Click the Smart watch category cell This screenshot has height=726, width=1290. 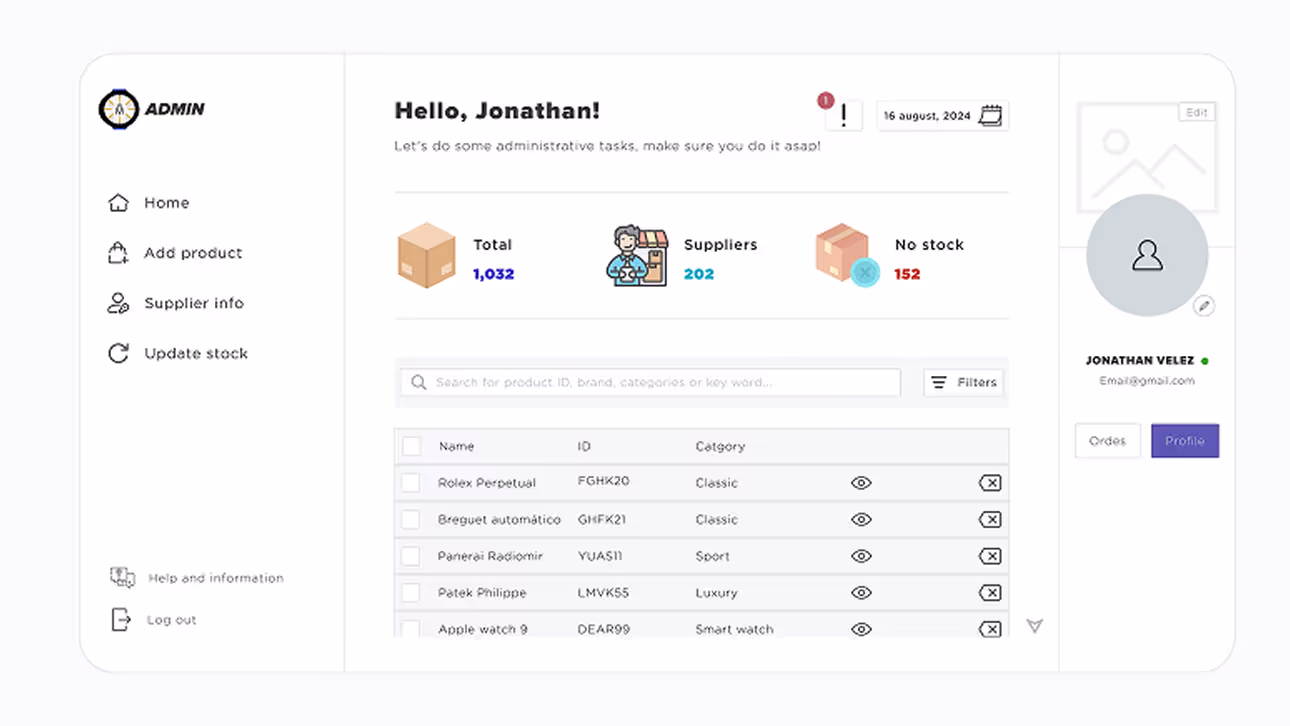[x=734, y=629]
